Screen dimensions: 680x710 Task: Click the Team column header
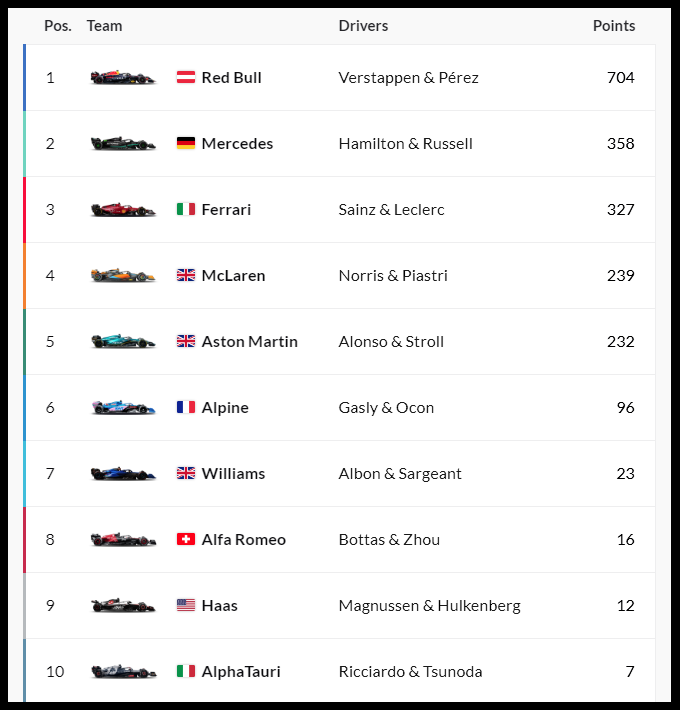(x=105, y=26)
